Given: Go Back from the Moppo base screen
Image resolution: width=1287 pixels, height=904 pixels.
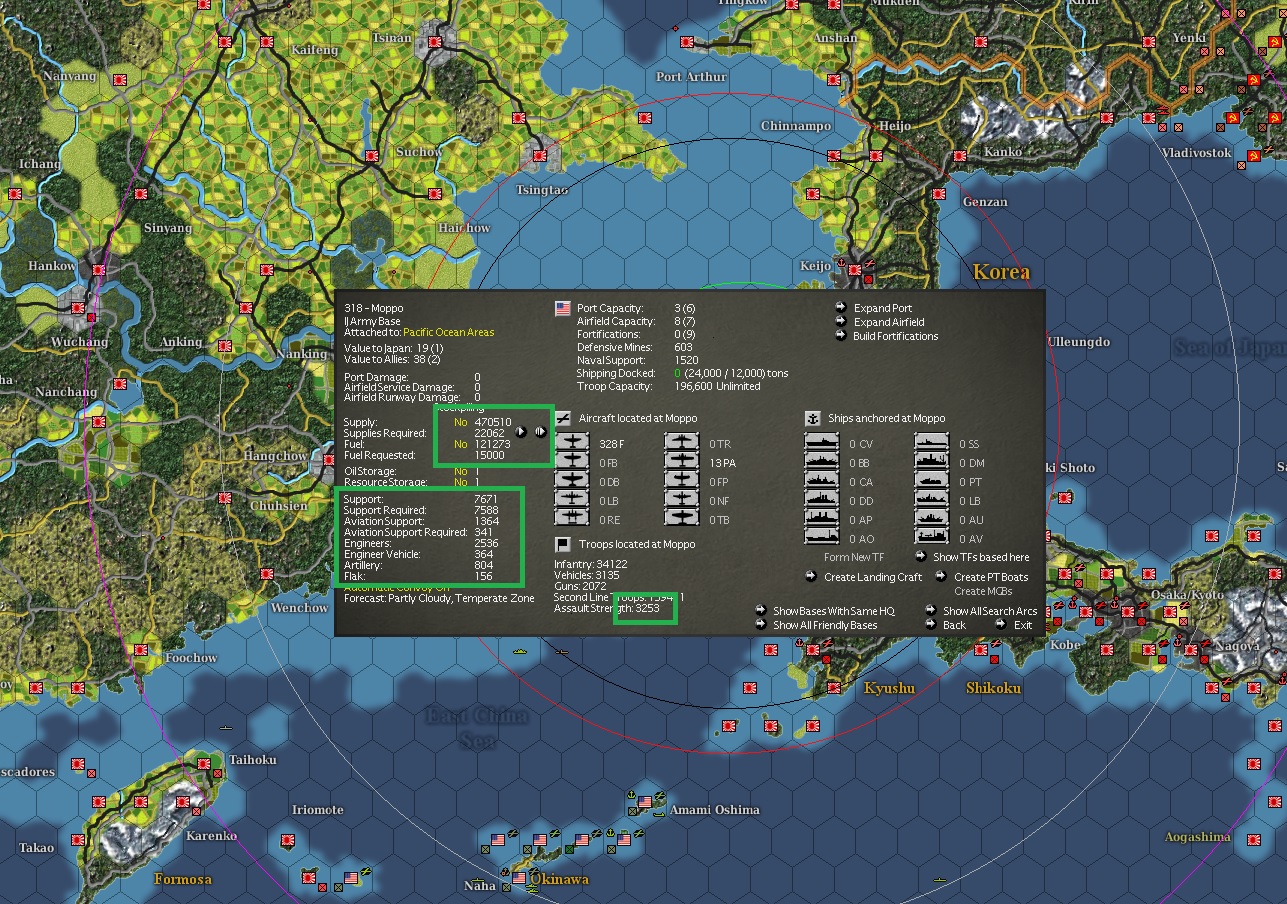Looking at the screenshot, I should coord(954,625).
